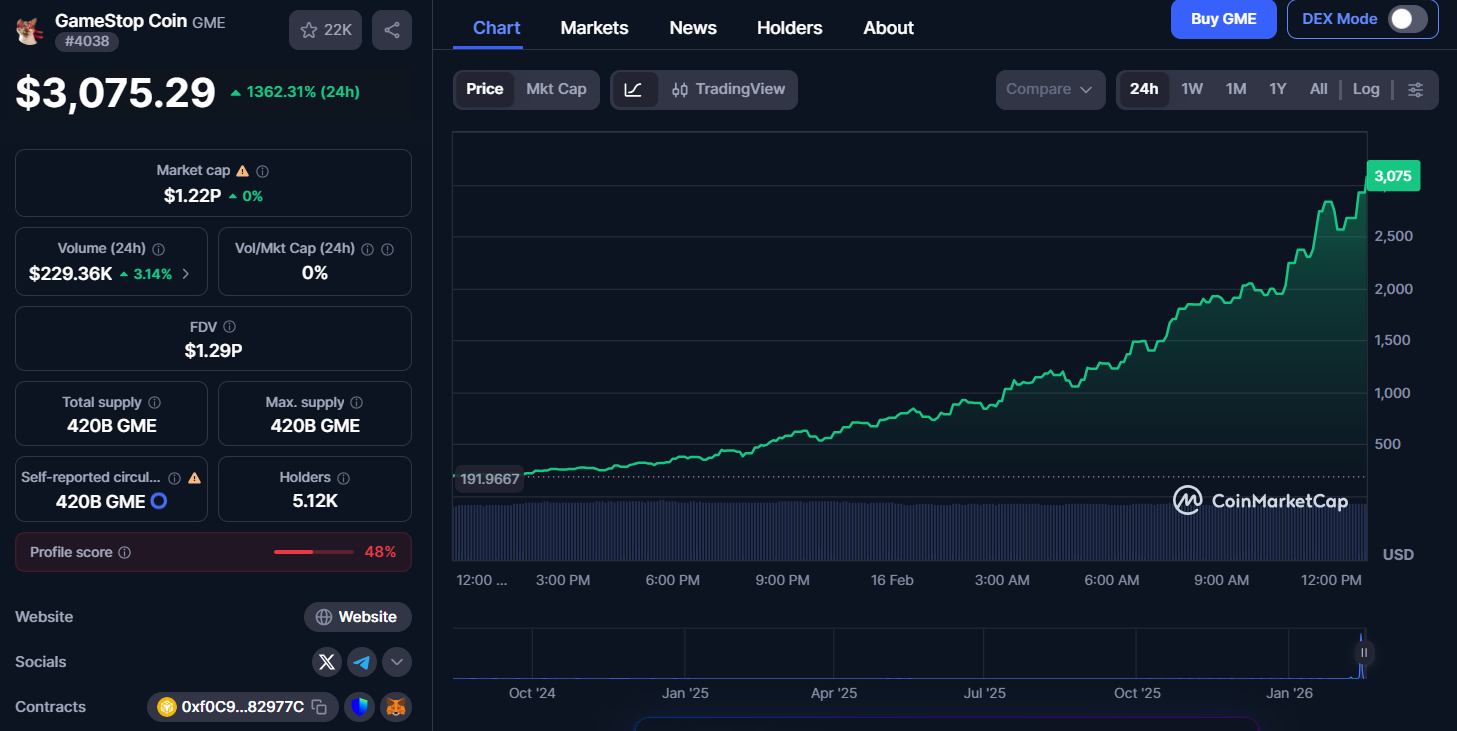This screenshot has width=1457, height=731.
Task: Open the About tab
Action: tap(889, 28)
